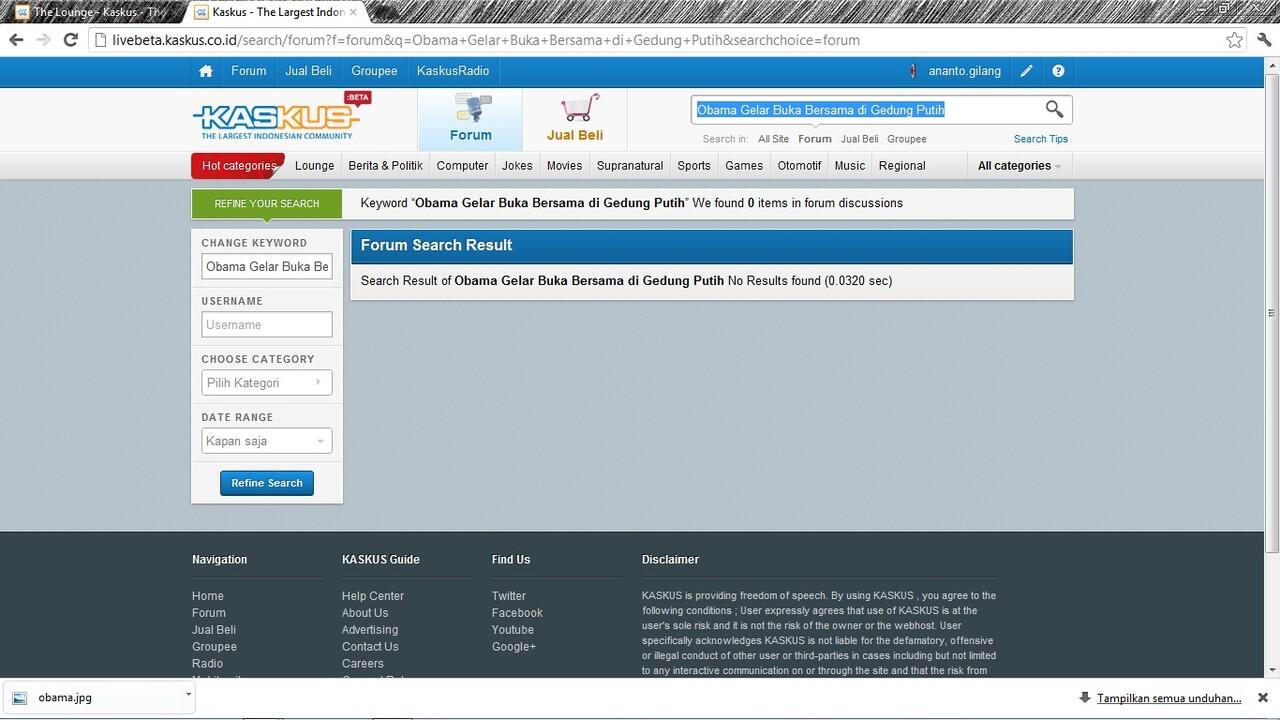
Task: Open the Pilih Kategori dropdown
Action: [267, 383]
